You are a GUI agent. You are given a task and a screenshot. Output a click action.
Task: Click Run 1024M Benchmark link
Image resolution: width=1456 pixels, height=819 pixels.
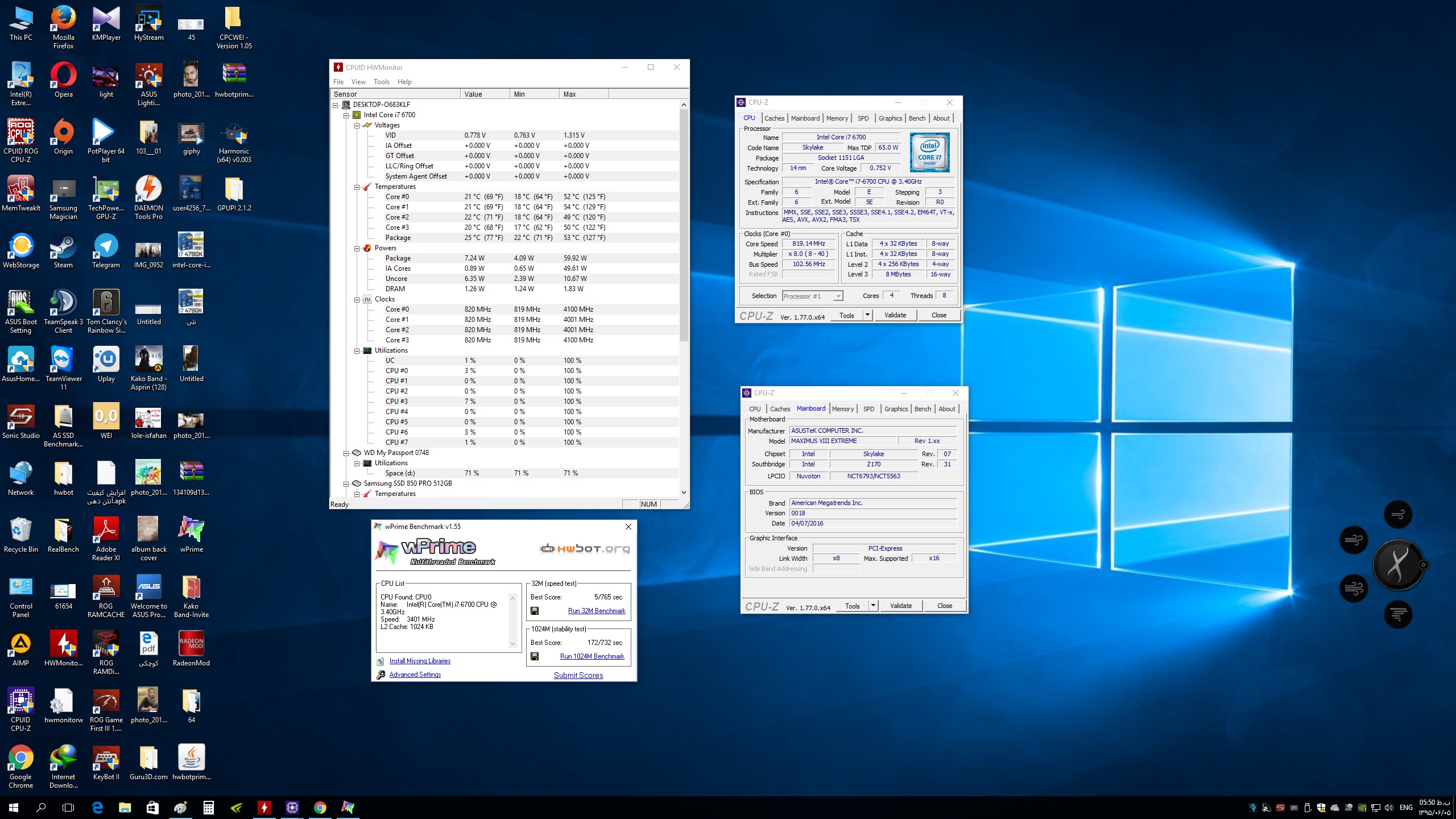(x=592, y=656)
